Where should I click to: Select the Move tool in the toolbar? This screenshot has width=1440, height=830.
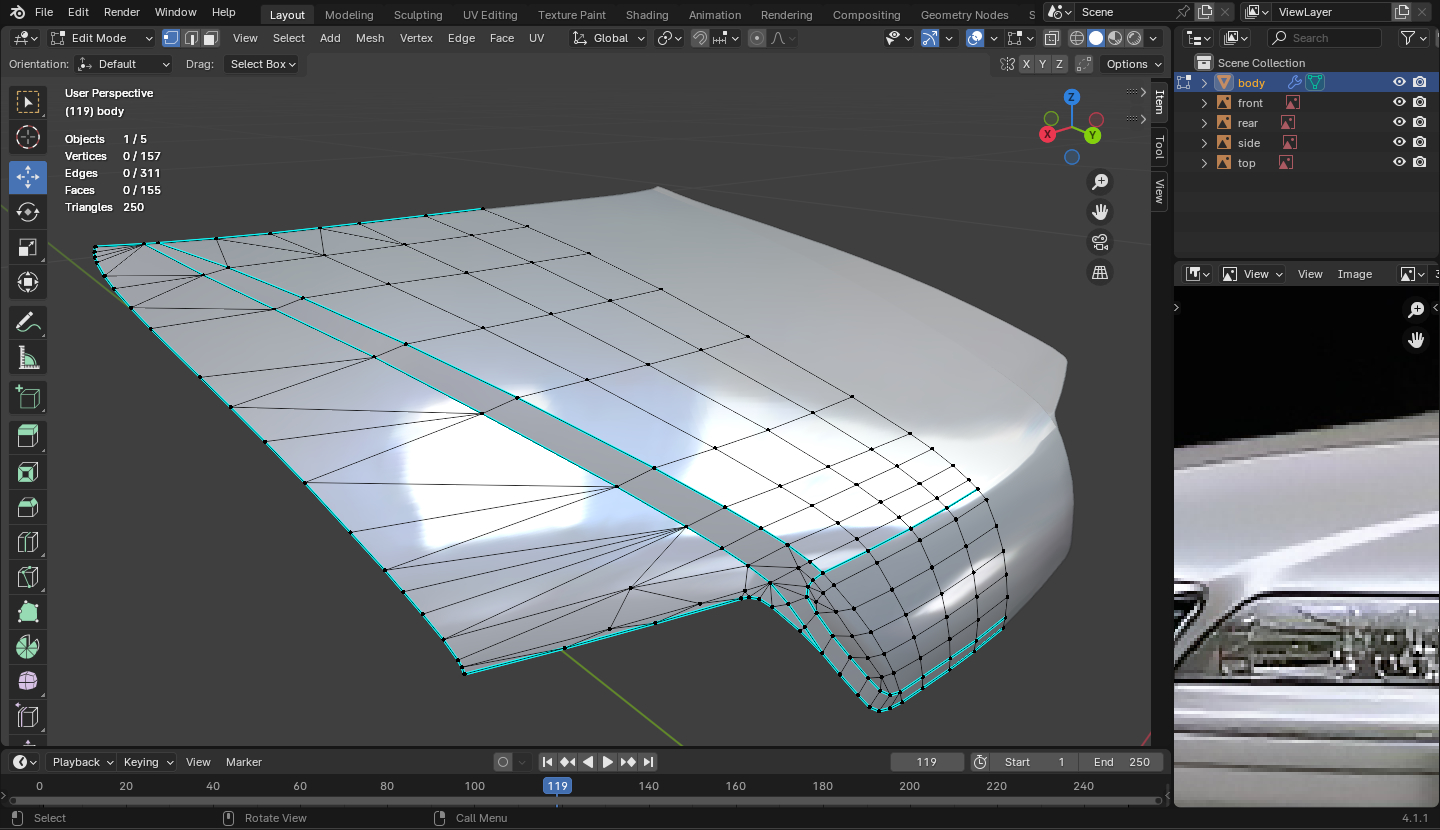[28, 177]
